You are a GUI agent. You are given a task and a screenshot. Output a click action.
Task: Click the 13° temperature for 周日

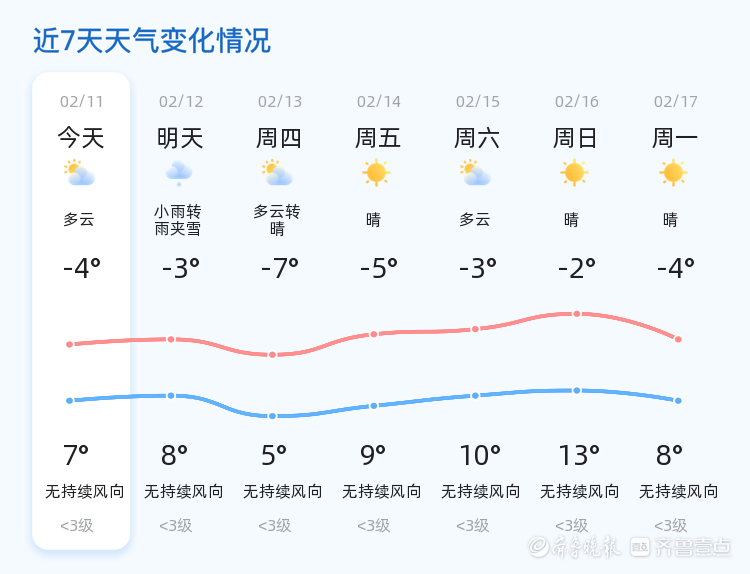[x=579, y=455]
